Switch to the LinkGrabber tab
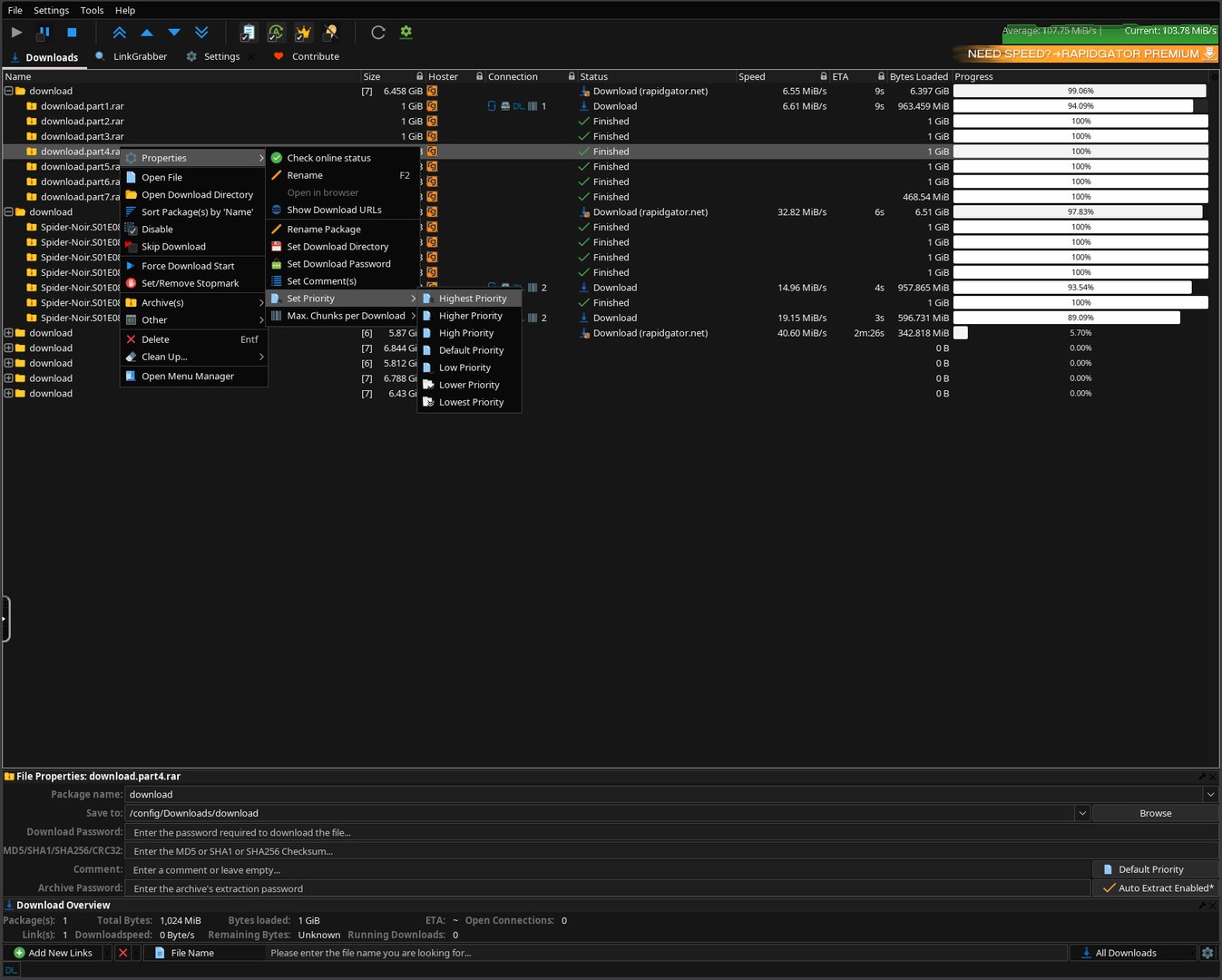The image size is (1222, 980). [132, 56]
